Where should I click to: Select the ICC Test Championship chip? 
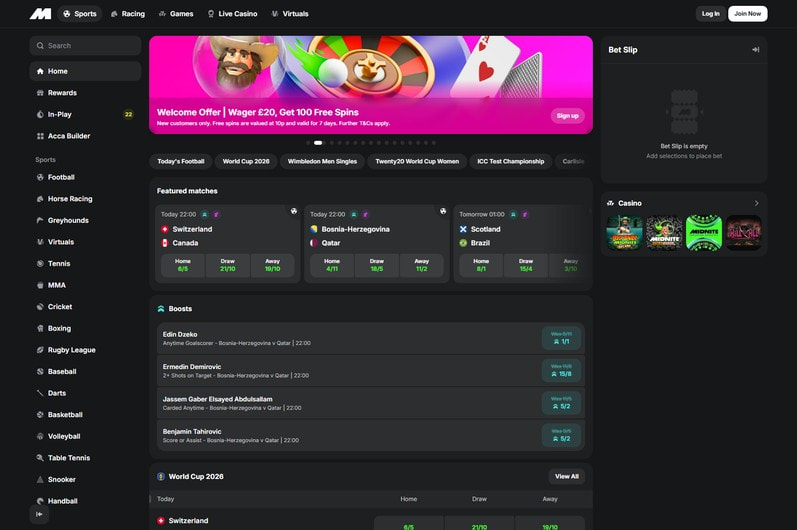coord(510,162)
